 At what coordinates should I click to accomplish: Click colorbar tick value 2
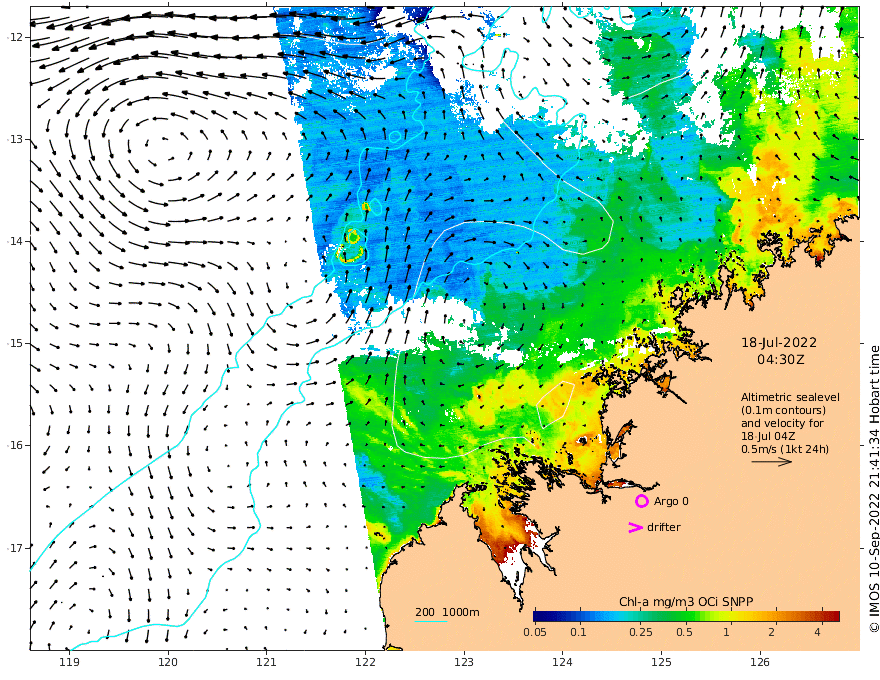coord(772,632)
